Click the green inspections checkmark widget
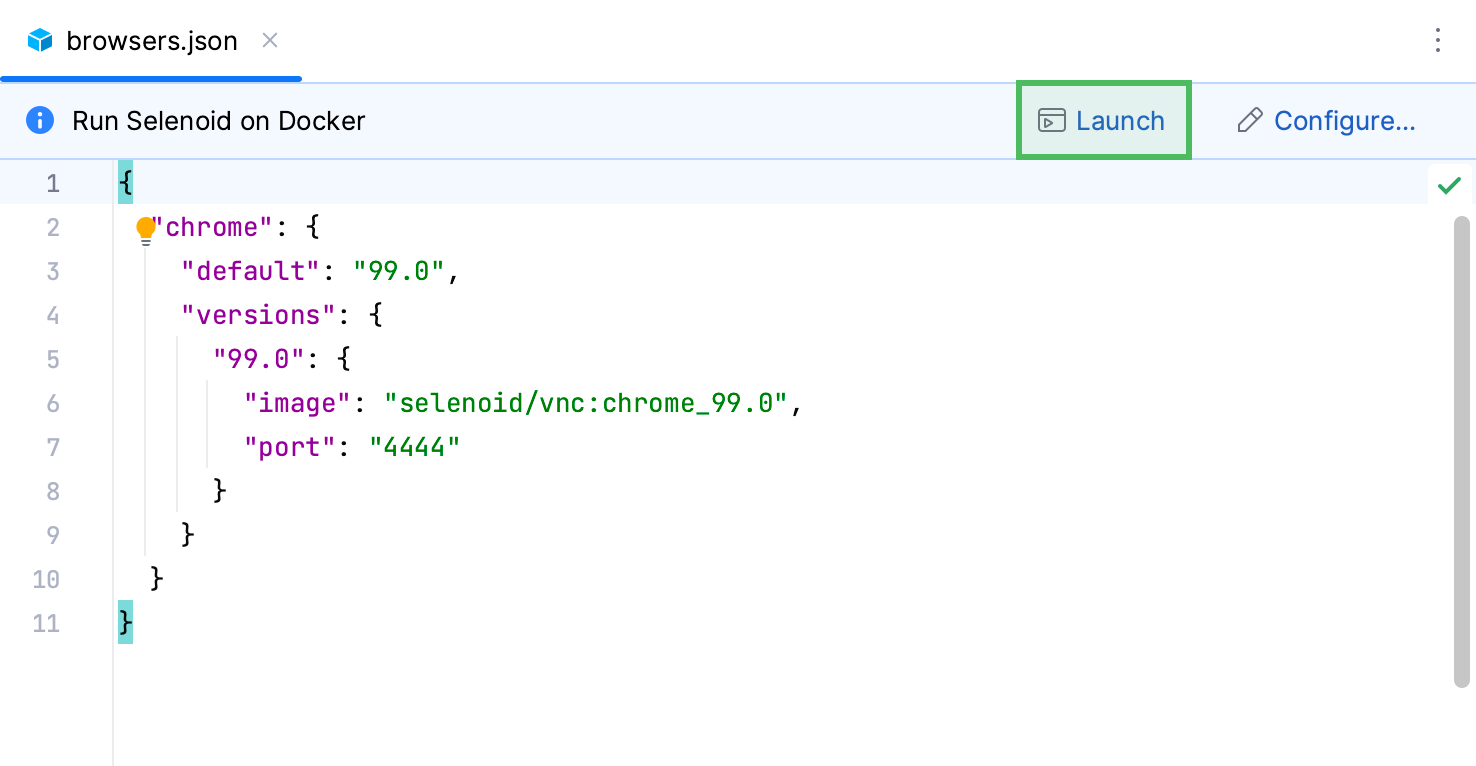 tap(1449, 184)
